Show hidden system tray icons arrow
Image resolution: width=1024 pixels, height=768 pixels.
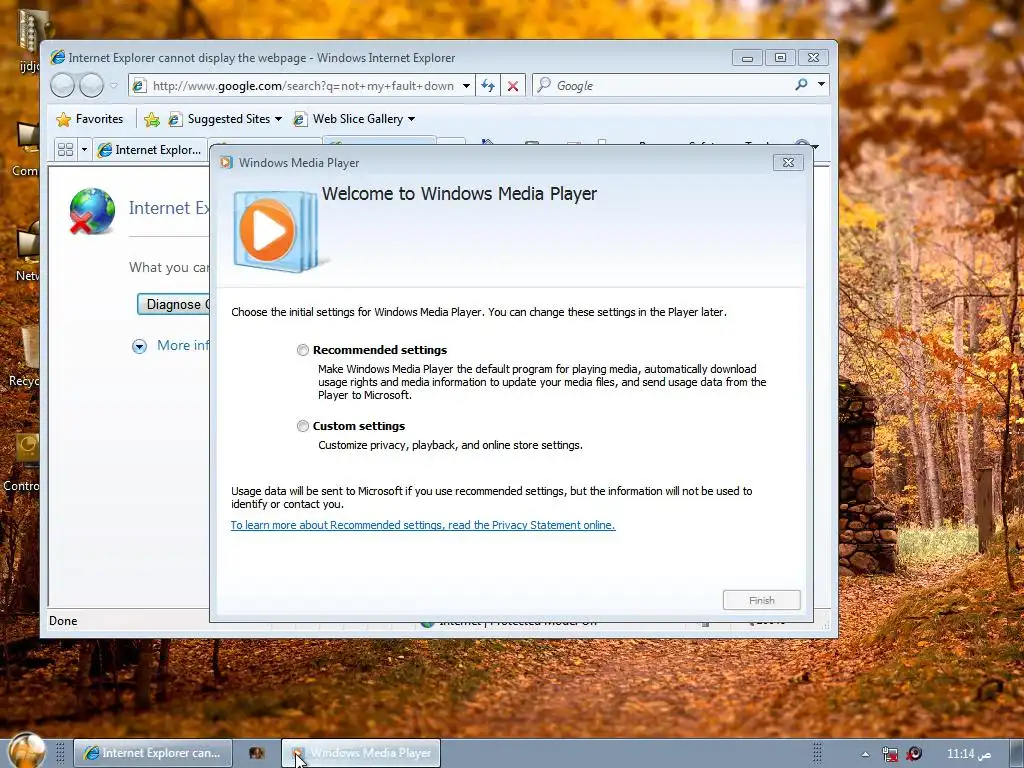[865, 754]
